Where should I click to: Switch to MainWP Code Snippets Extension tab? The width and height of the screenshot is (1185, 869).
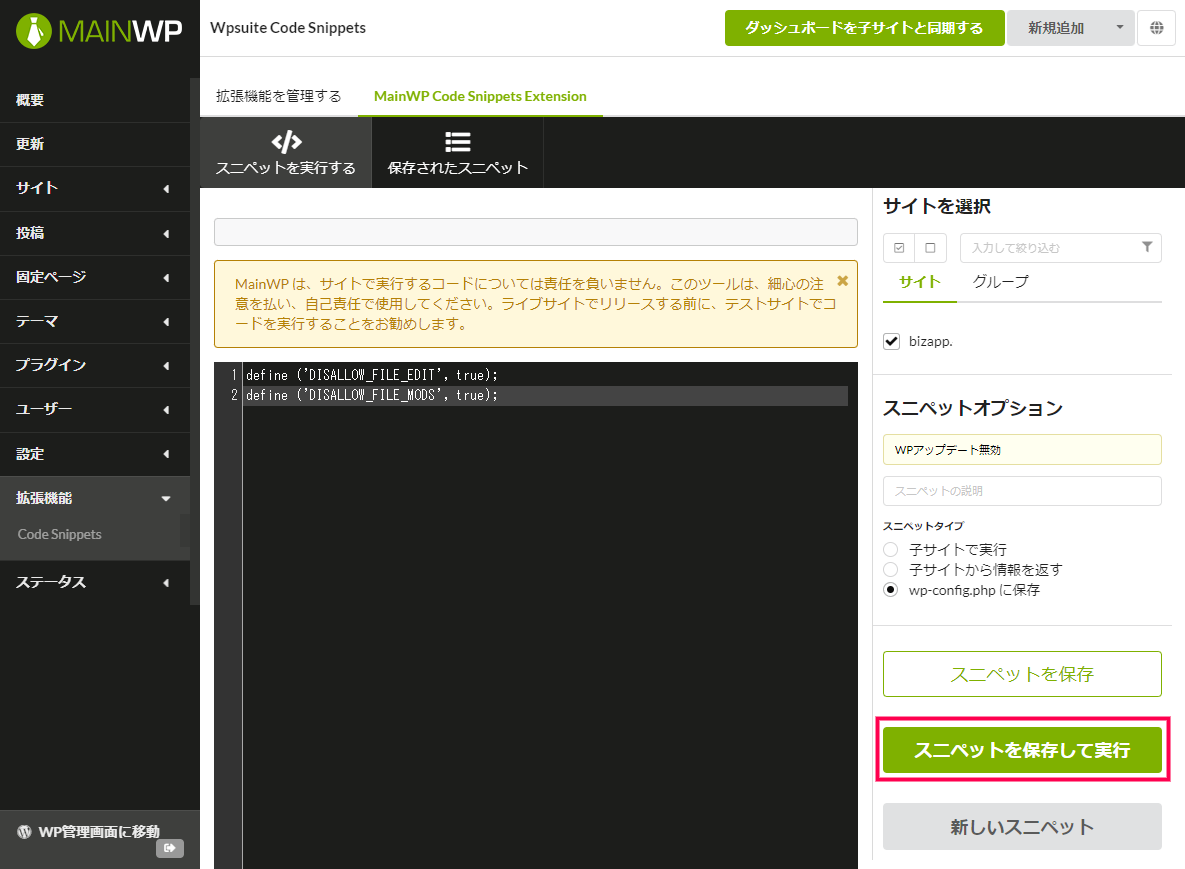(x=480, y=96)
